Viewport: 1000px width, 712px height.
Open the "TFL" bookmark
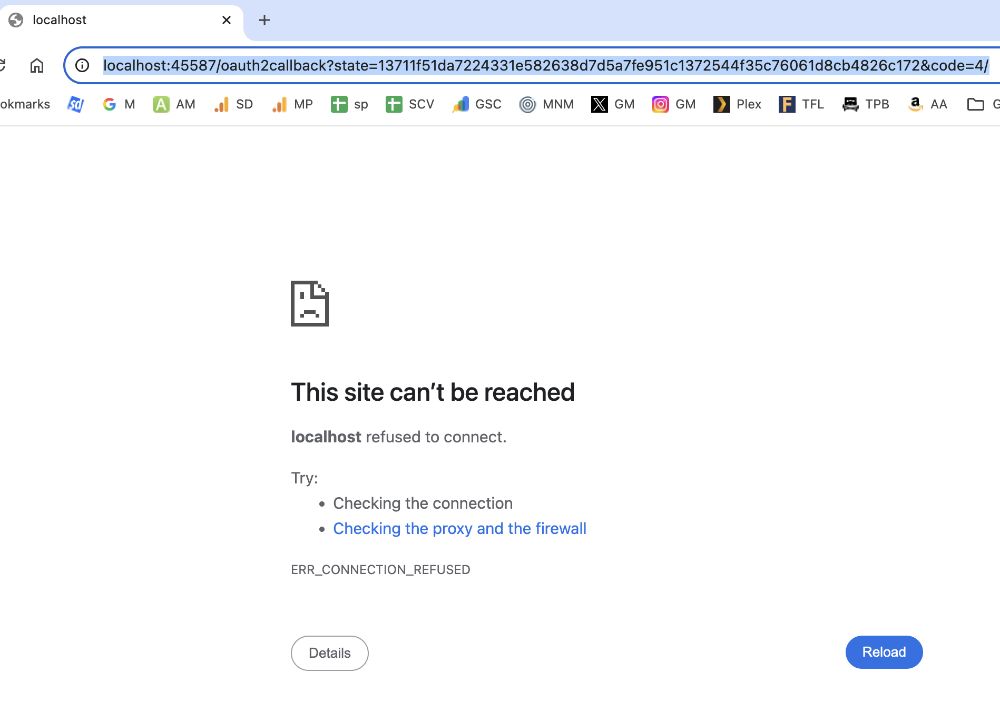801,103
